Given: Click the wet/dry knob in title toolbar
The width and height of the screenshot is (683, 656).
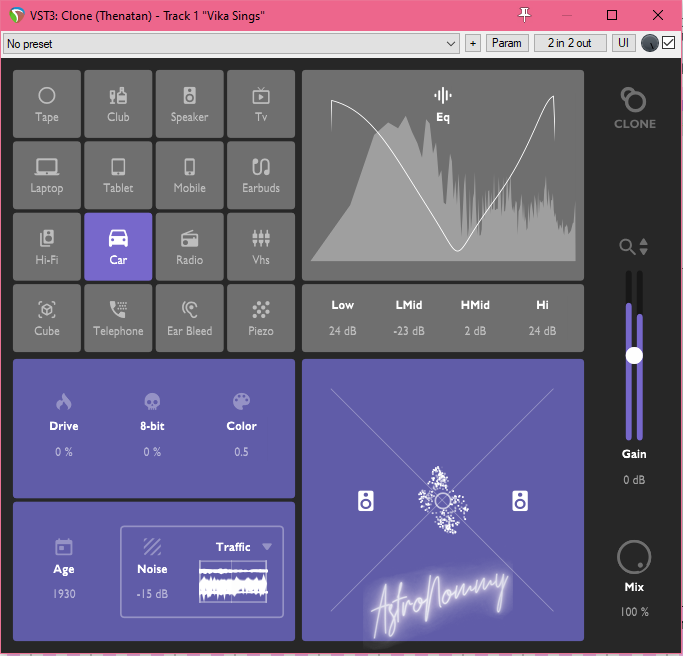Looking at the screenshot, I should (649, 44).
